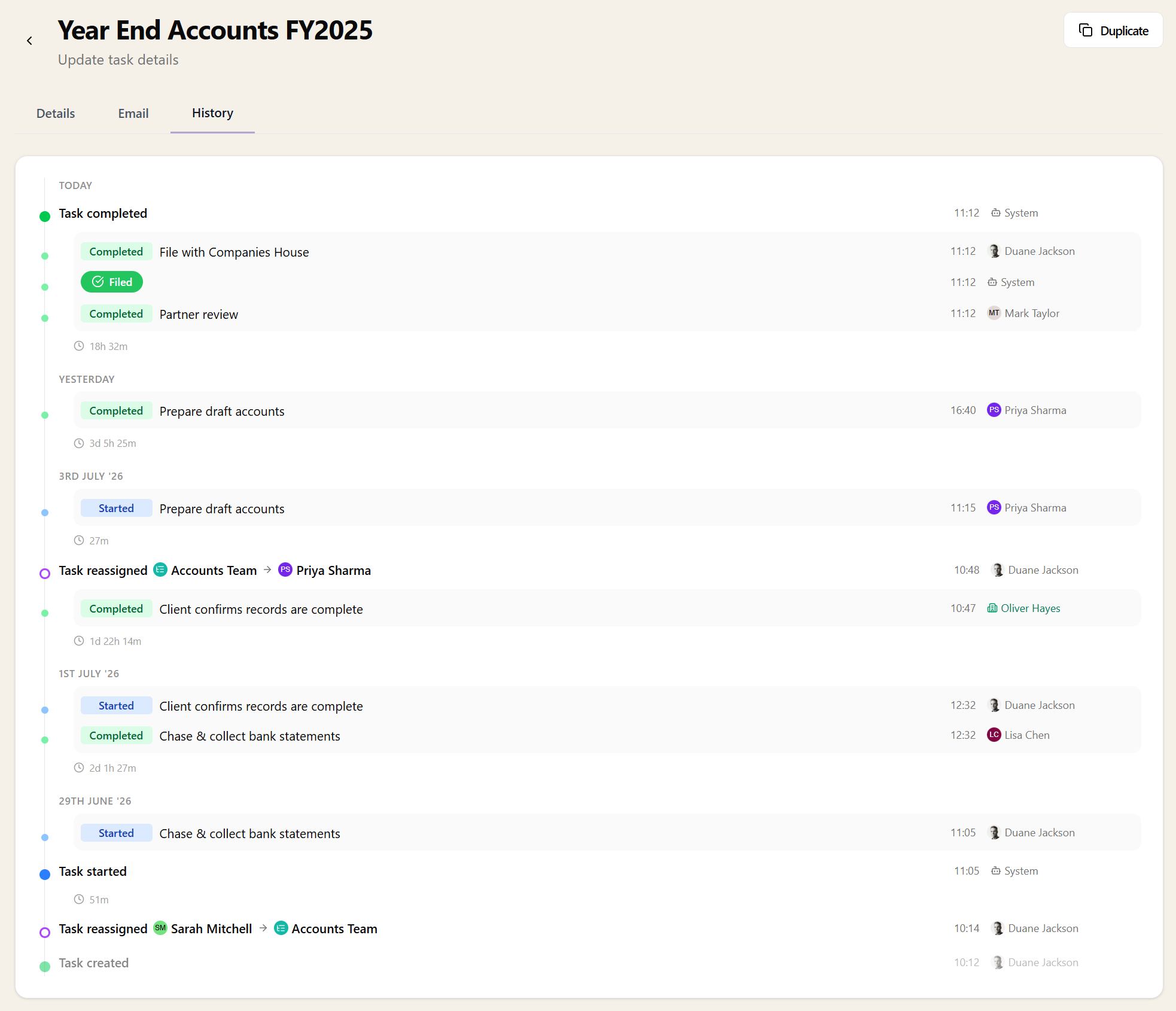This screenshot has height=1011, width=1176.
Task: Click the clock icon beside 3d 5h 25m
Action: point(79,443)
